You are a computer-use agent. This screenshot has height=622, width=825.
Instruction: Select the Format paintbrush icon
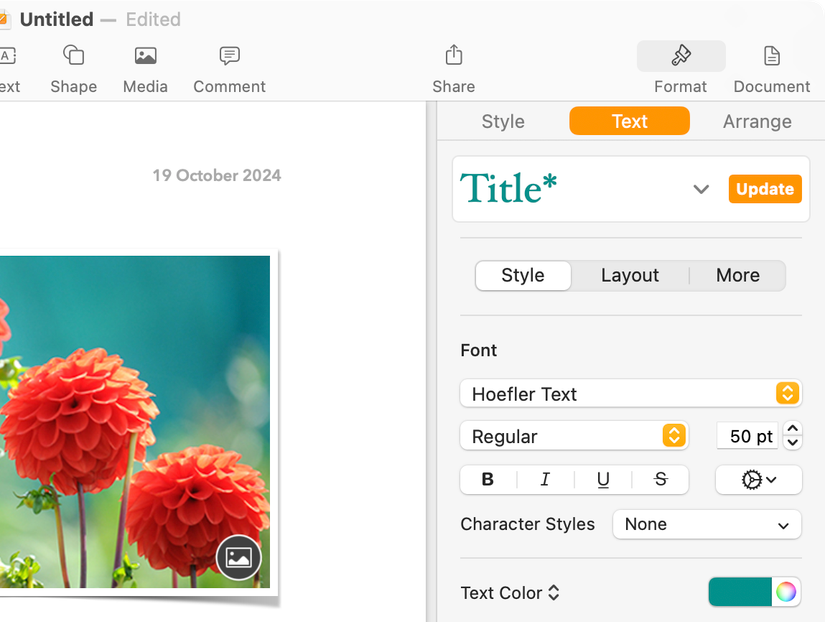[680, 57]
